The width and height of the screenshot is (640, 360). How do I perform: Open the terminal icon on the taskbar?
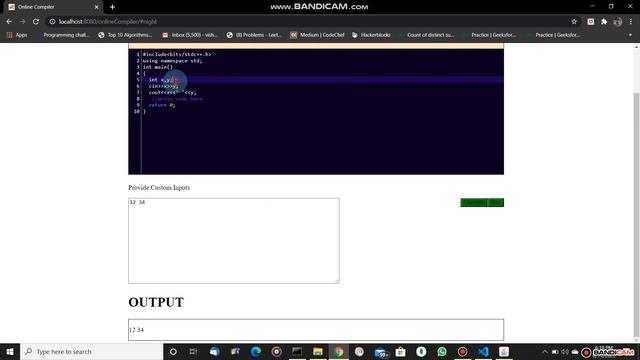pos(297,351)
